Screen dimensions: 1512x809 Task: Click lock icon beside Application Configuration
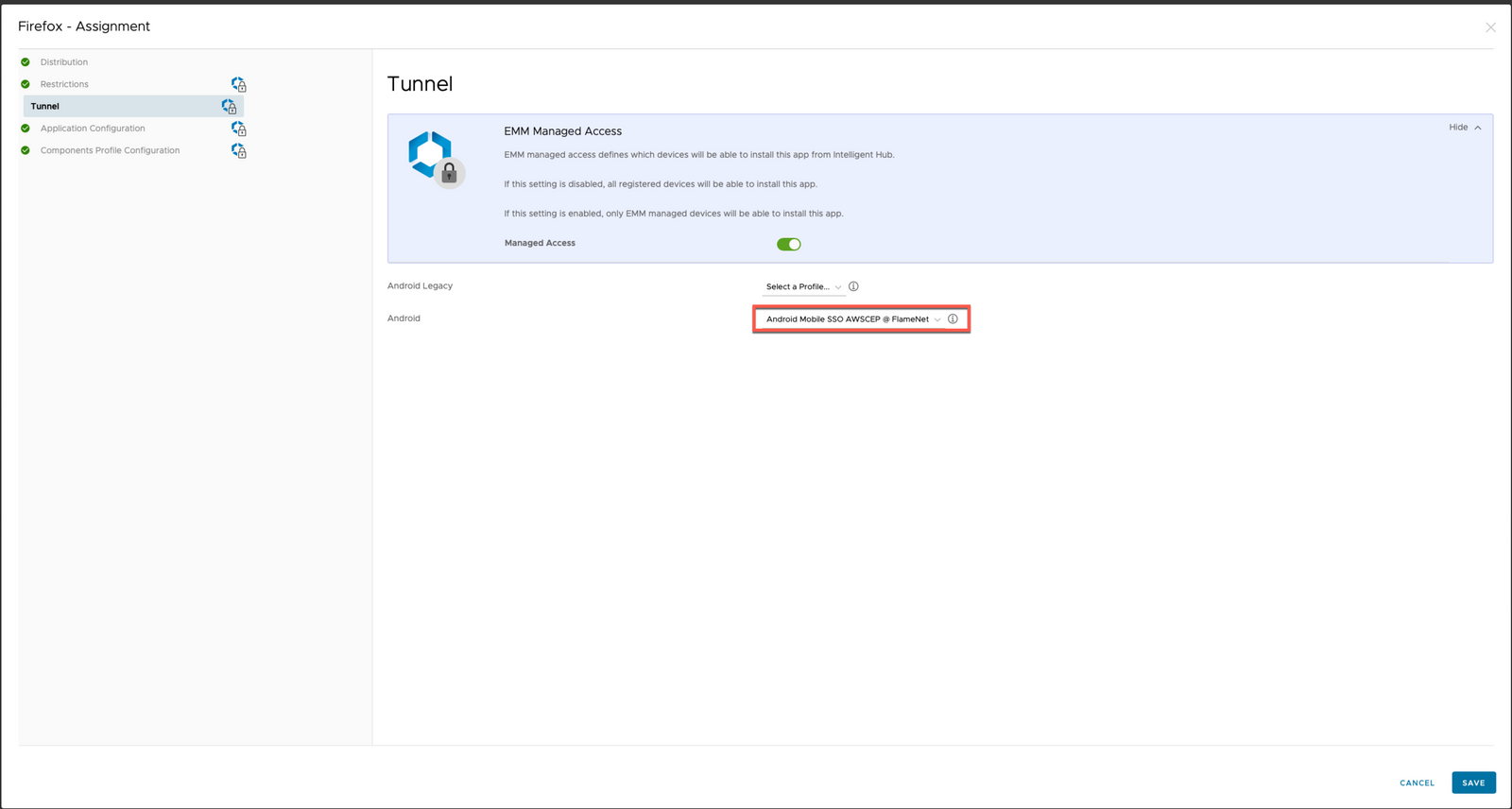coord(239,129)
